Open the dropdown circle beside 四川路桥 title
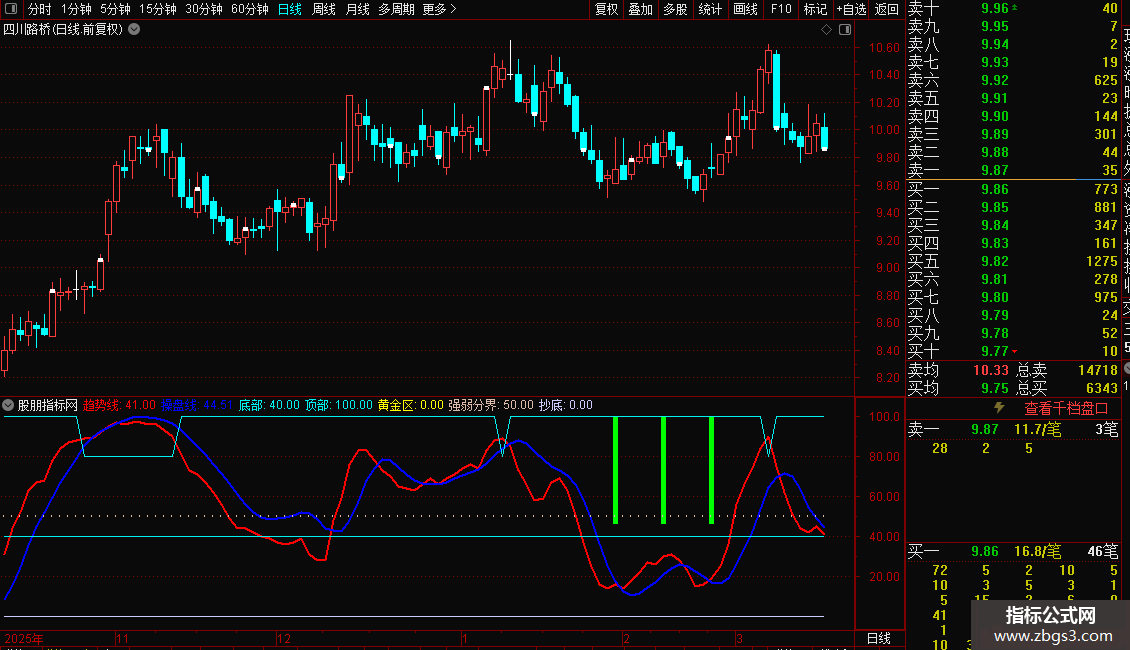This screenshot has width=1130, height=650. (134, 30)
